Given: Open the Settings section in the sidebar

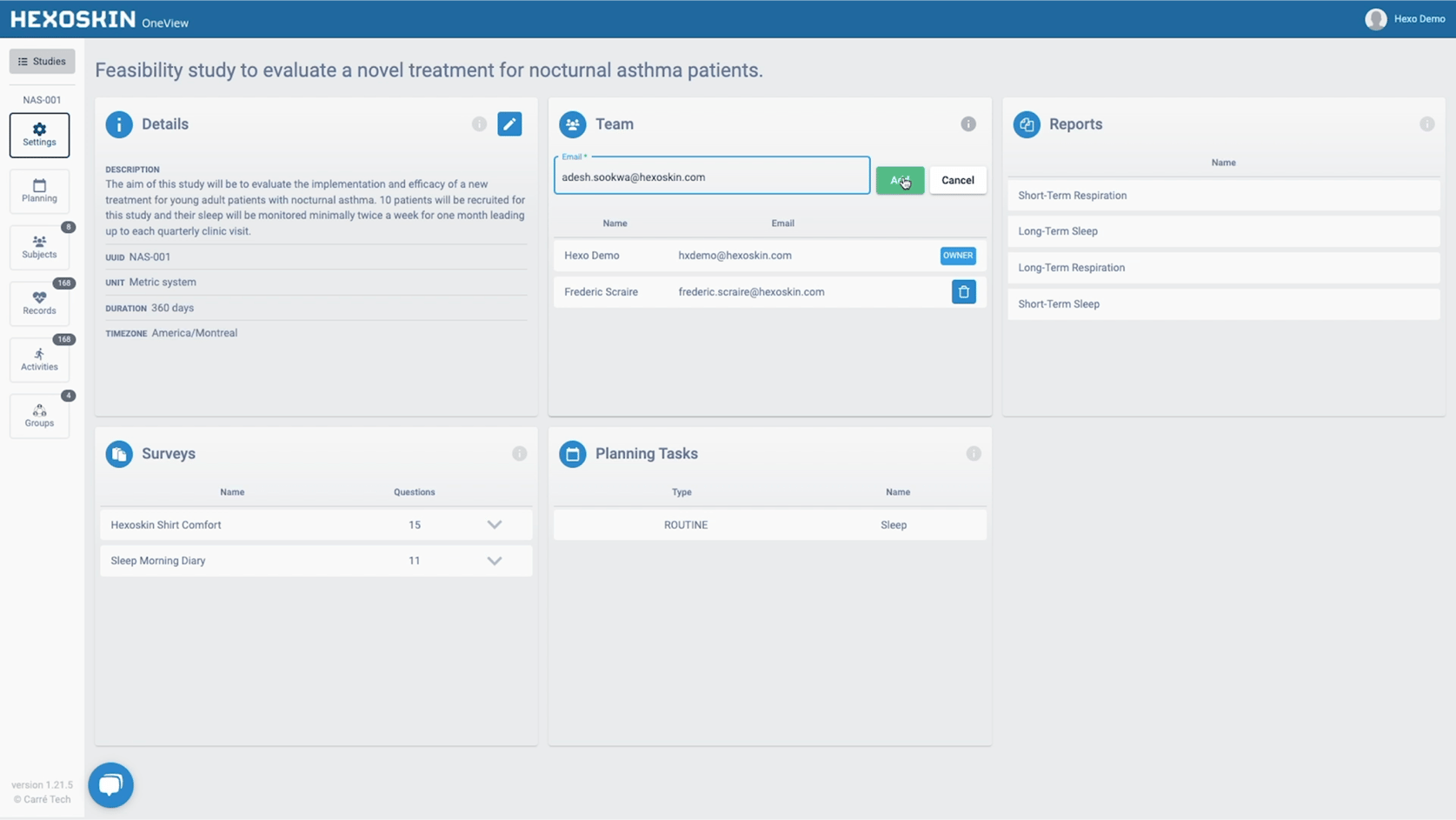Looking at the screenshot, I should 38,135.
